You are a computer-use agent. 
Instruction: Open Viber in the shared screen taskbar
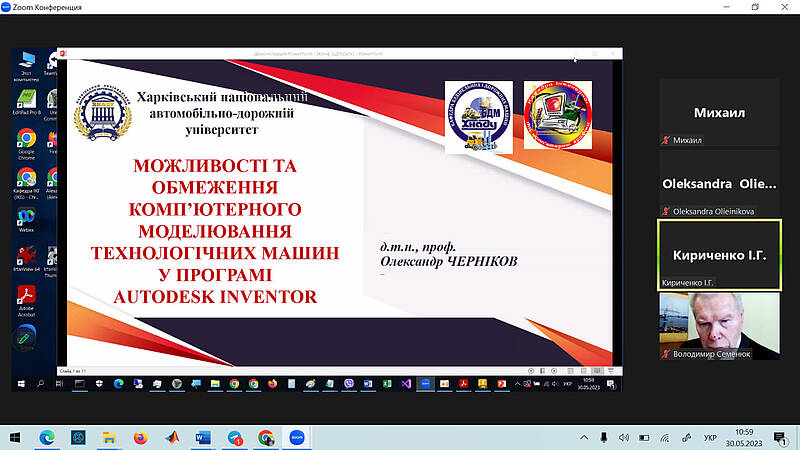pyautogui.click(x=349, y=384)
